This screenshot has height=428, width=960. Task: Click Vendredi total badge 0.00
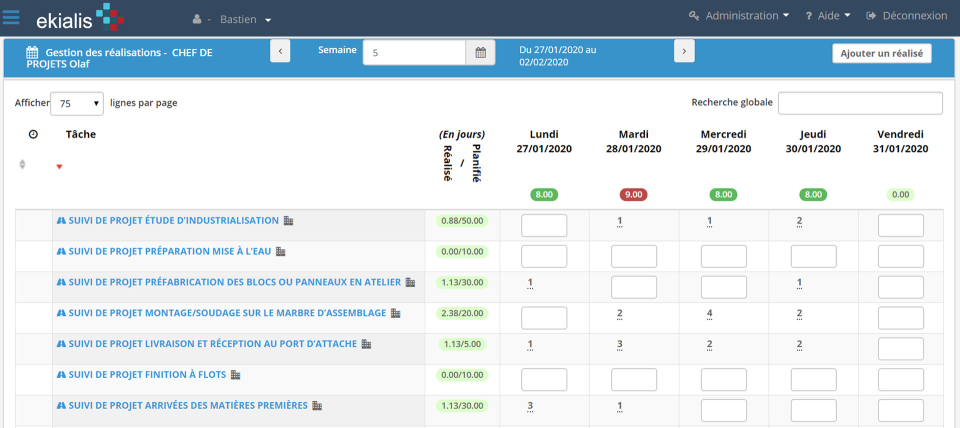point(900,195)
